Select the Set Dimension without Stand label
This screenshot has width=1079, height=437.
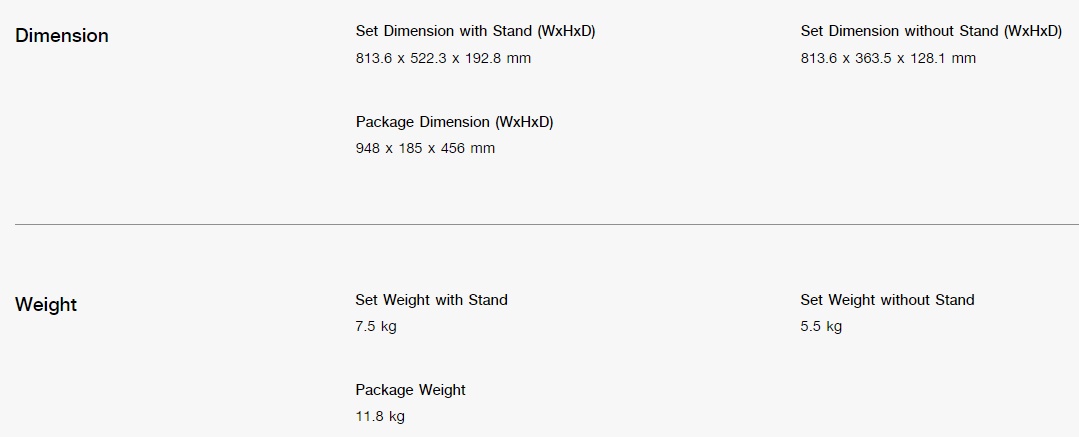[x=931, y=31]
